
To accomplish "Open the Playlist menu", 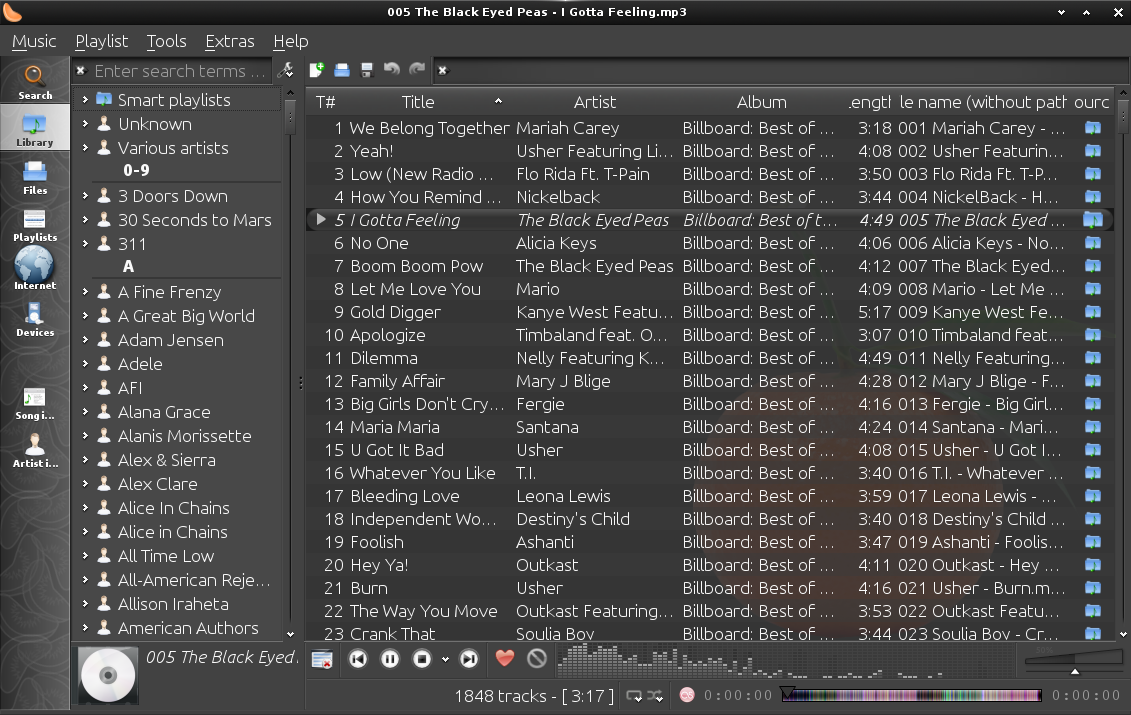I will click(x=102, y=41).
